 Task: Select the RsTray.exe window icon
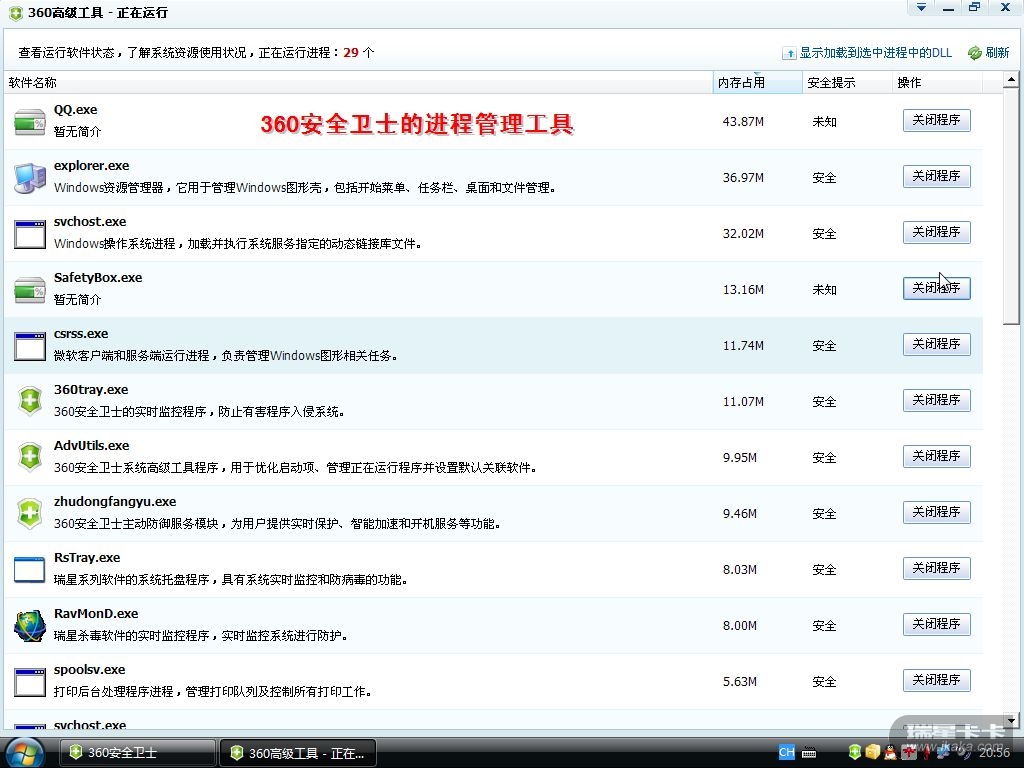[x=30, y=570]
